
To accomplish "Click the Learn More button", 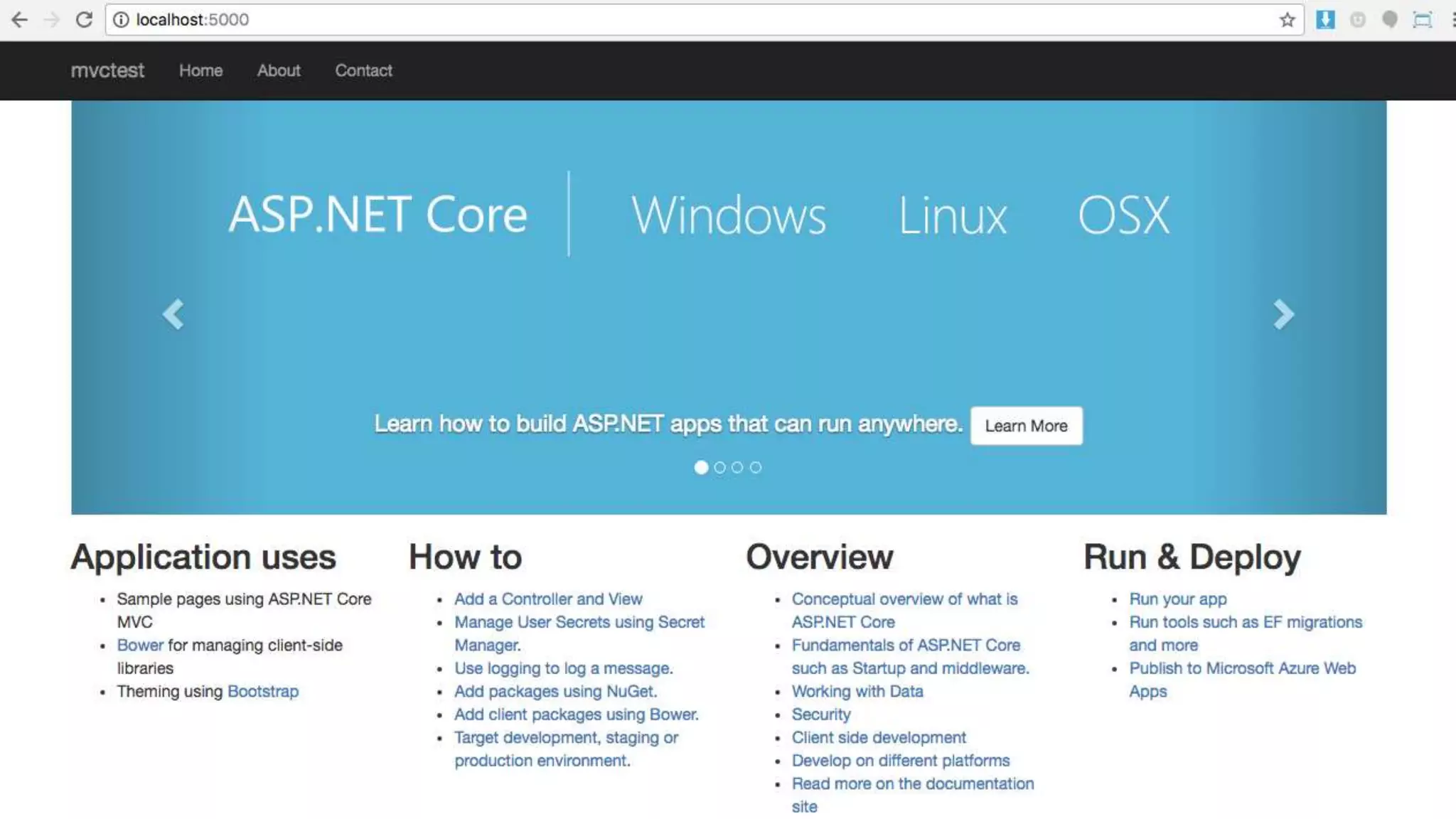I will (x=1026, y=425).
